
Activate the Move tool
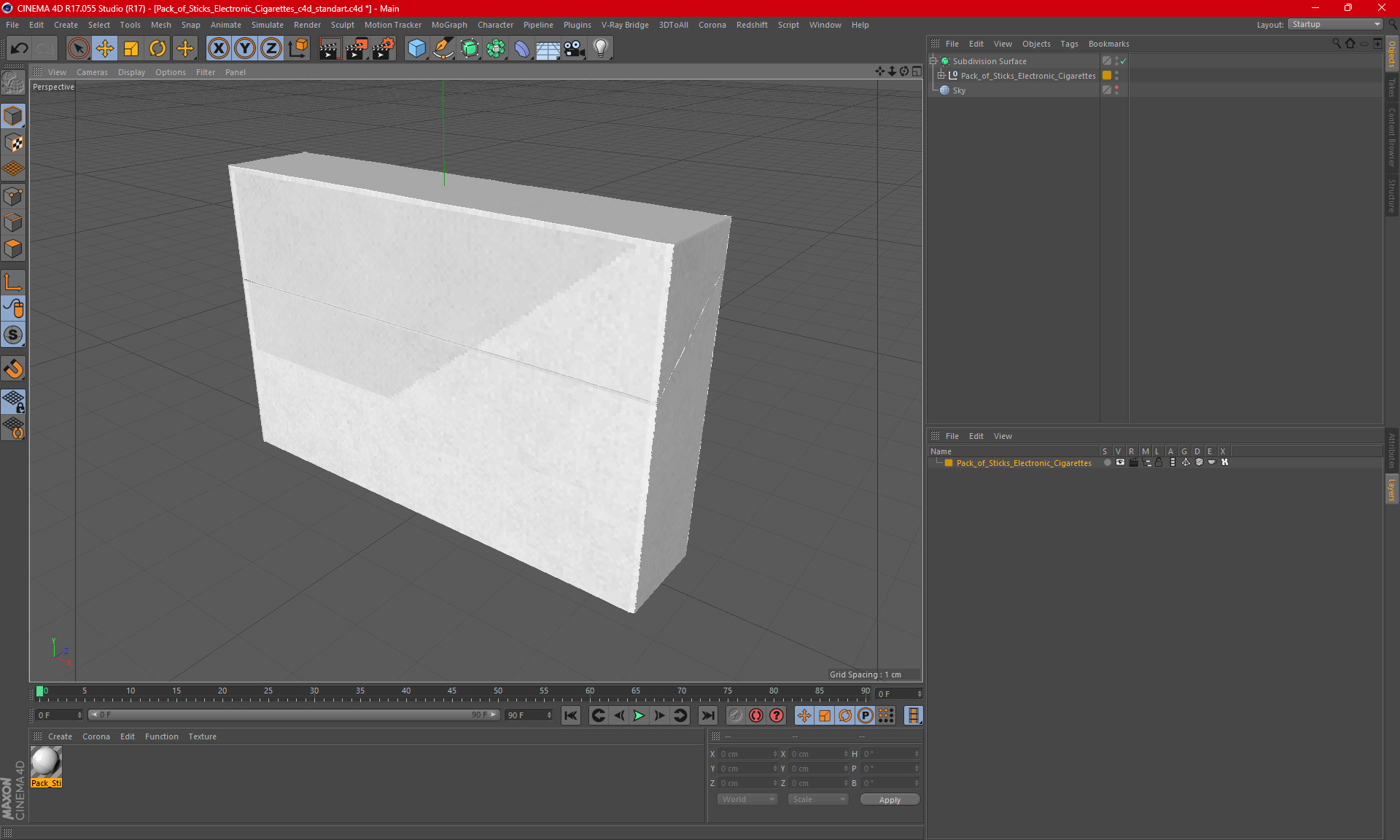[105, 49]
